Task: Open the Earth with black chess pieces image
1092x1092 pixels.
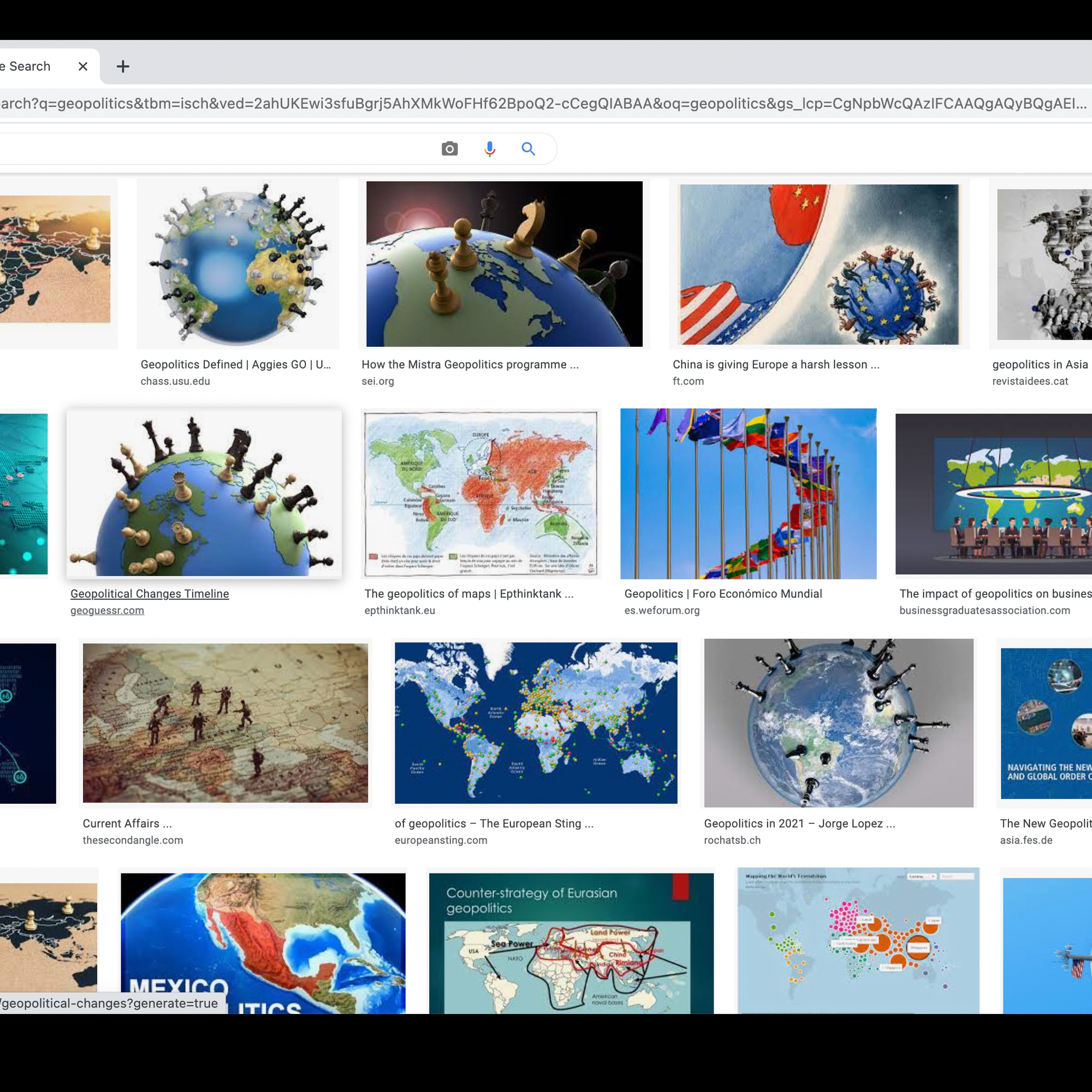Action: click(x=839, y=723)
